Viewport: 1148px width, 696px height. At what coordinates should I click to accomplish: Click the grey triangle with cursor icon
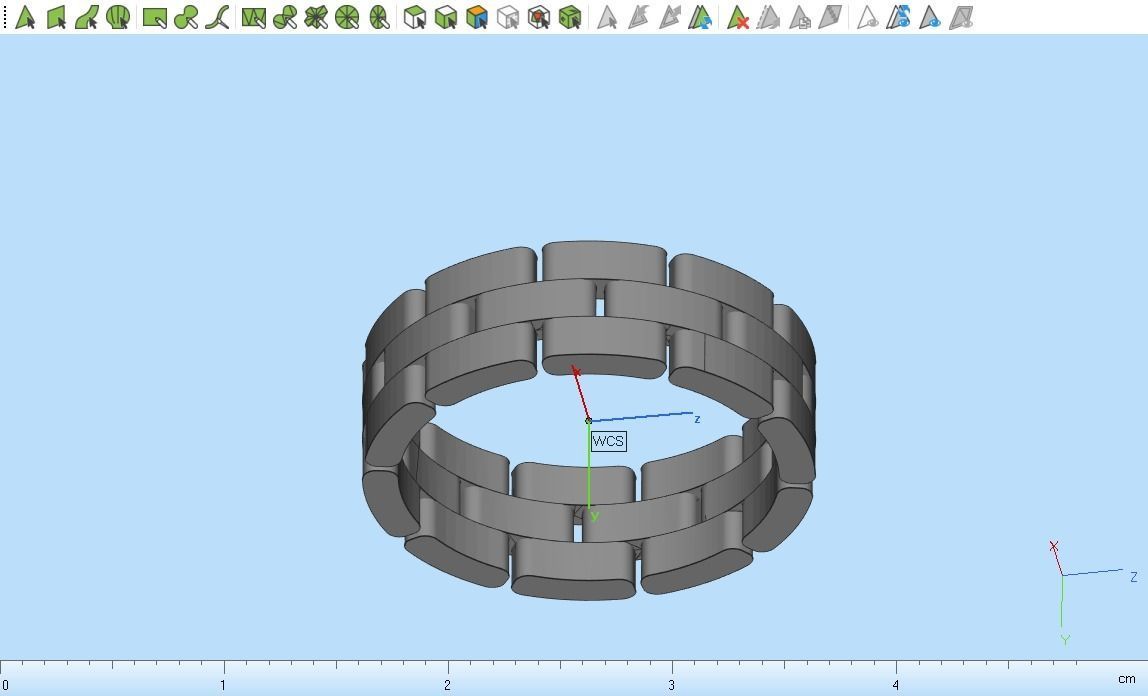point(606,17)
